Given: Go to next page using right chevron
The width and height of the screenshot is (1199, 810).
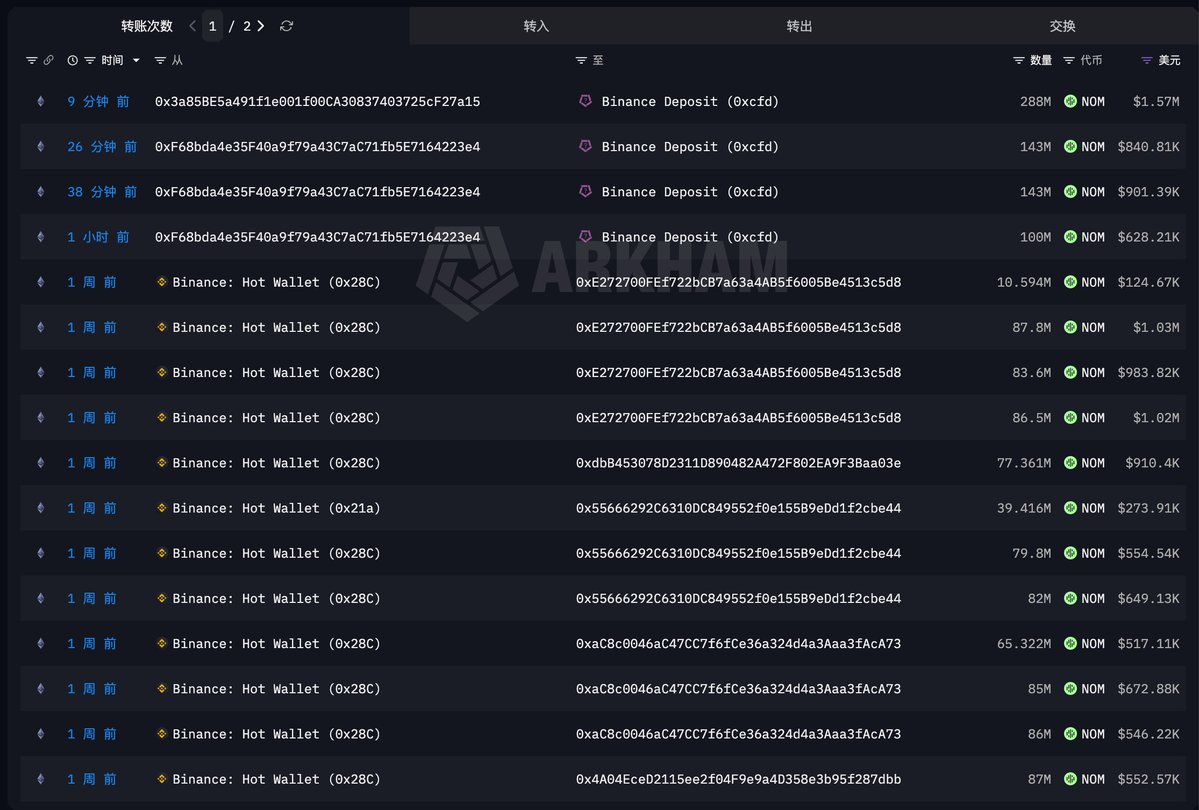Looking at the screenshot, I should click(x=261, y=26).
